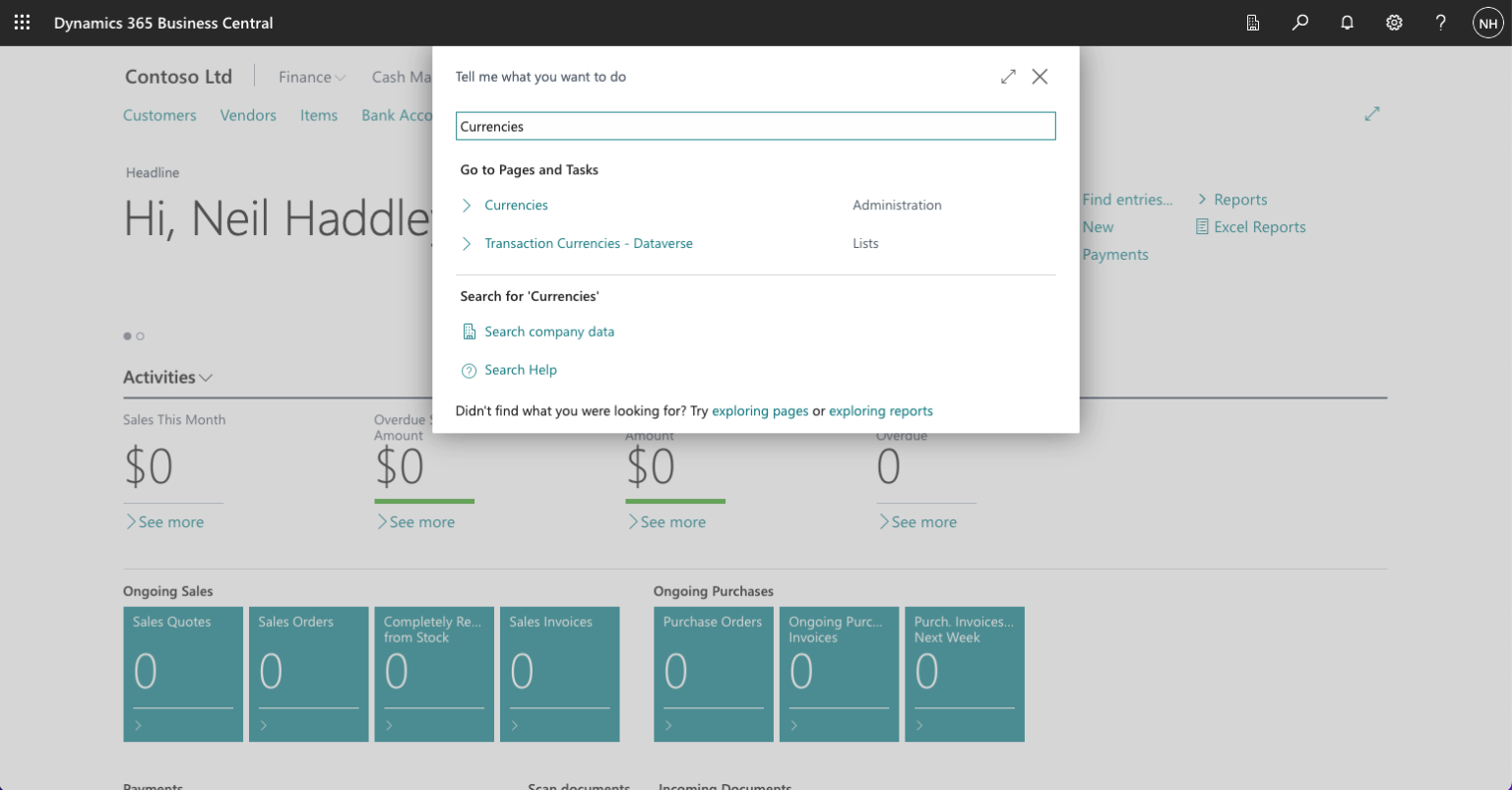
Task: Open the Purchase Orders tile
Action: pos(714,674)
